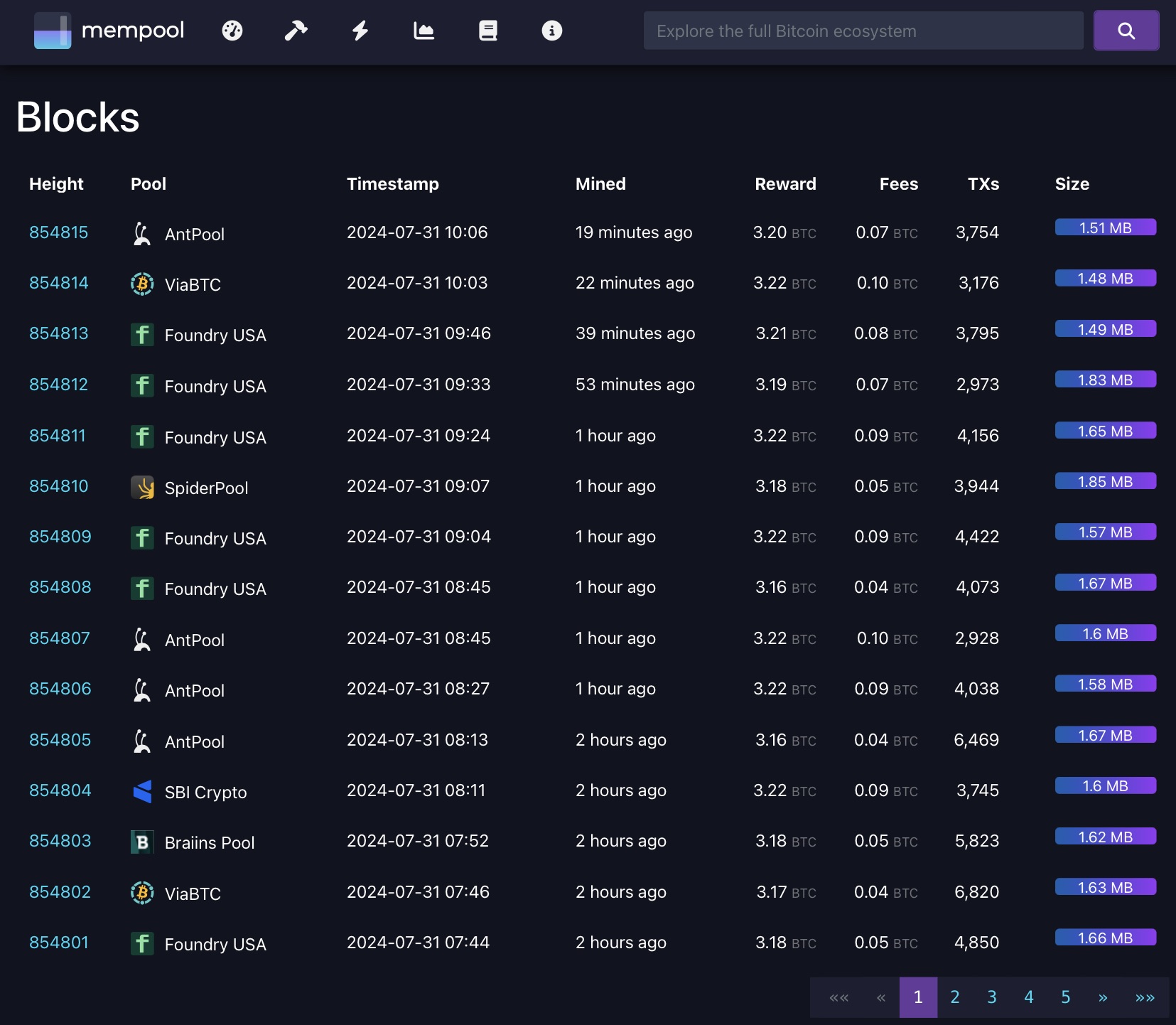The height and width of the screenshot is (1025, 1176).
Task: Jump to next page arrow
Action: 1103,997
